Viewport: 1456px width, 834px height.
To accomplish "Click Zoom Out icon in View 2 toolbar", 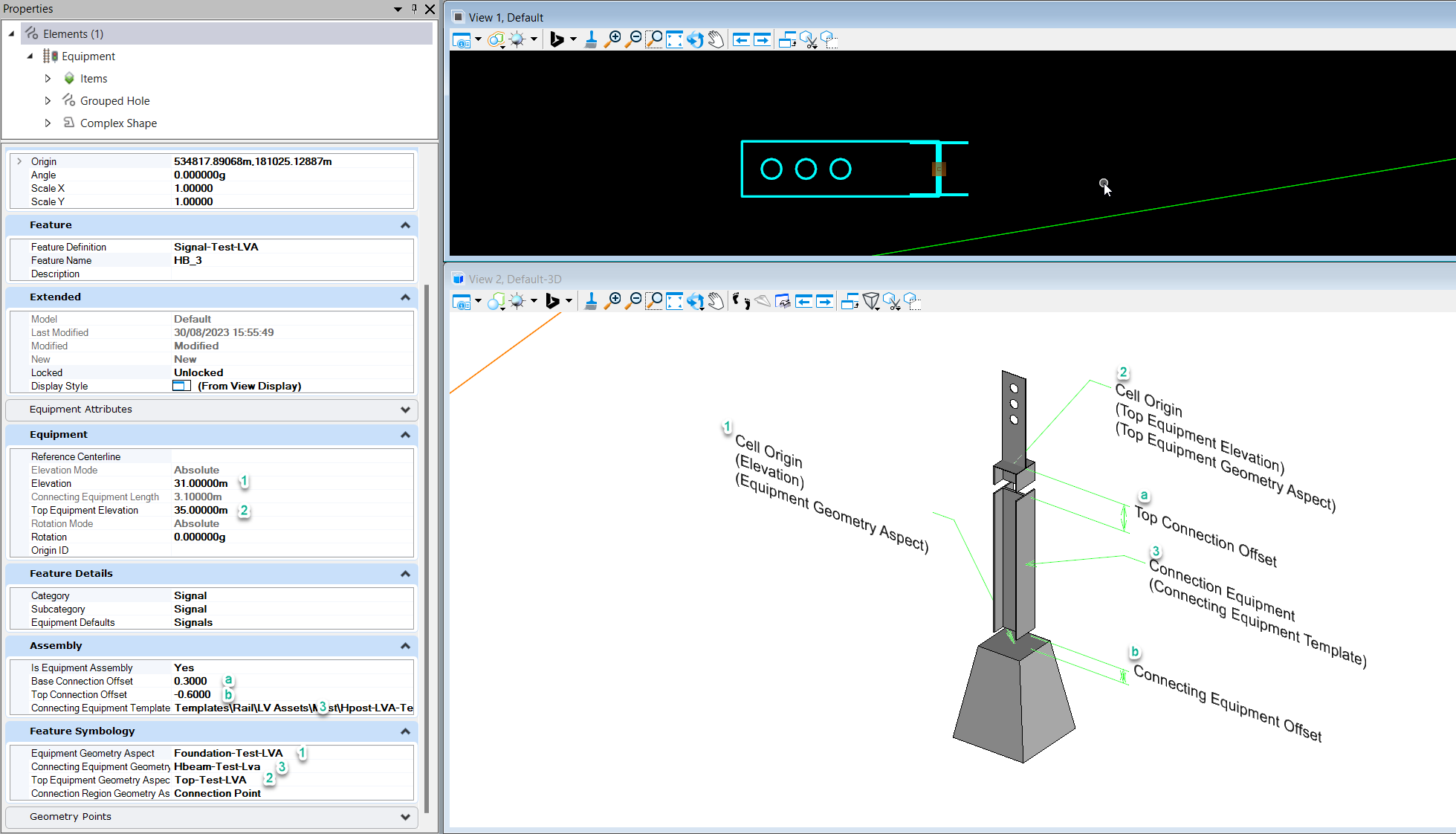I will pos(633,301).
